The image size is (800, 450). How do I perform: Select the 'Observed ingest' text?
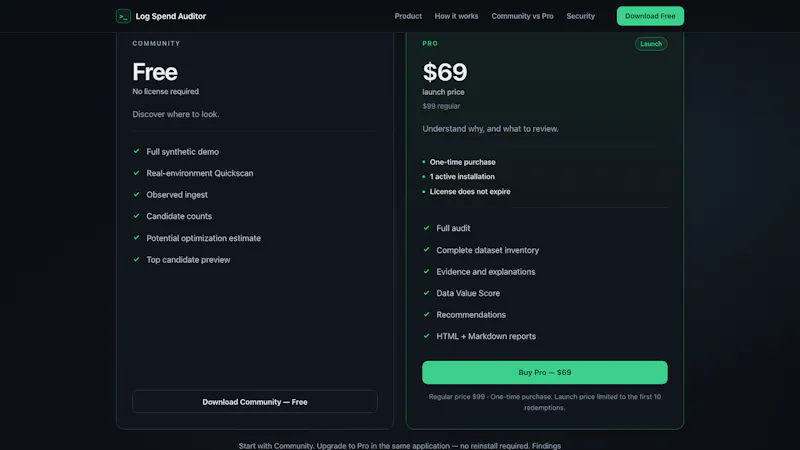(x=177, y=194)
